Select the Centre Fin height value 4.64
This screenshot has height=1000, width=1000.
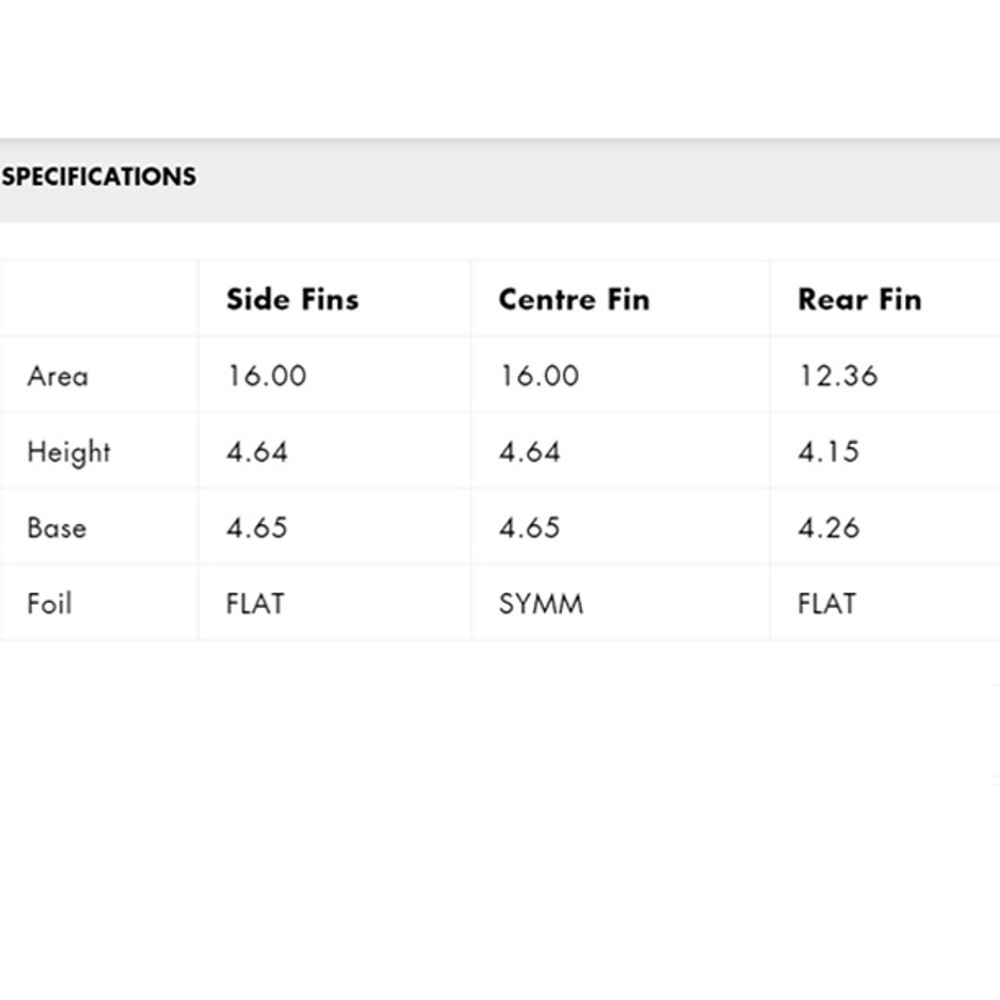[x=530, y=452]
